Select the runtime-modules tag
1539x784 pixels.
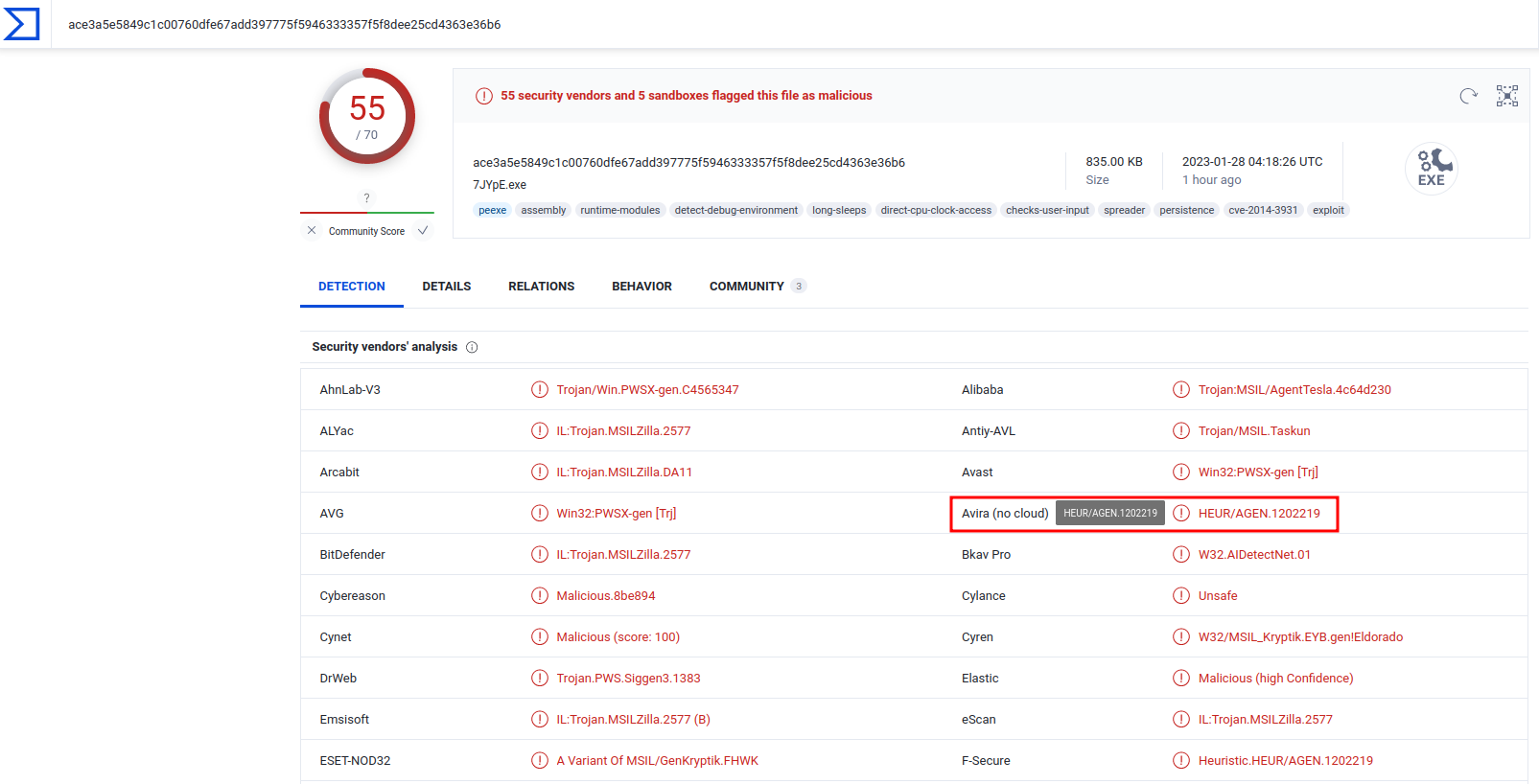pos(620,210)
